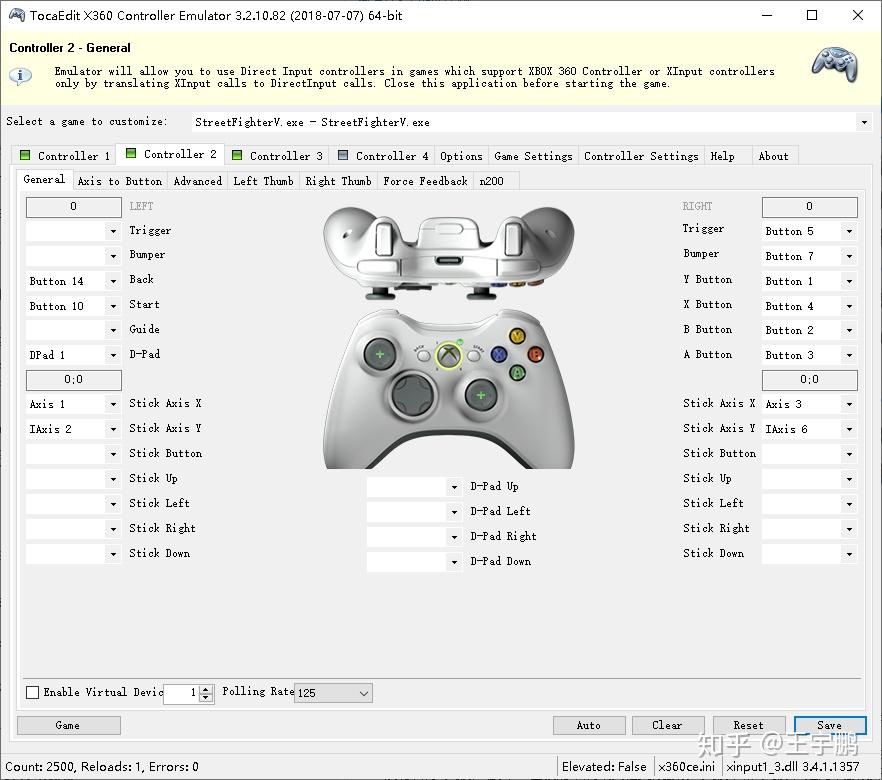882x780 pixels.
Task: Click the green status square on Controller 1 tab
Action: [25, 155]
